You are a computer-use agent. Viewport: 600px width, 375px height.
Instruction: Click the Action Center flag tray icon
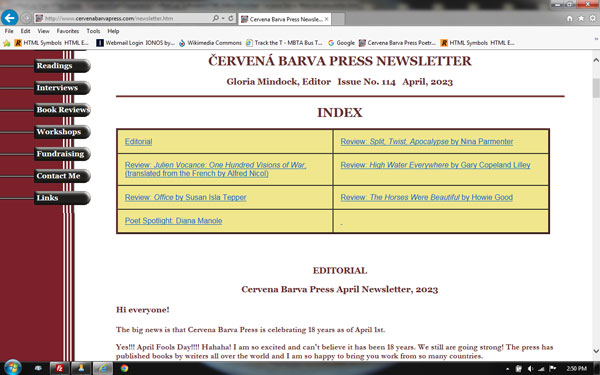click(553, 369)
